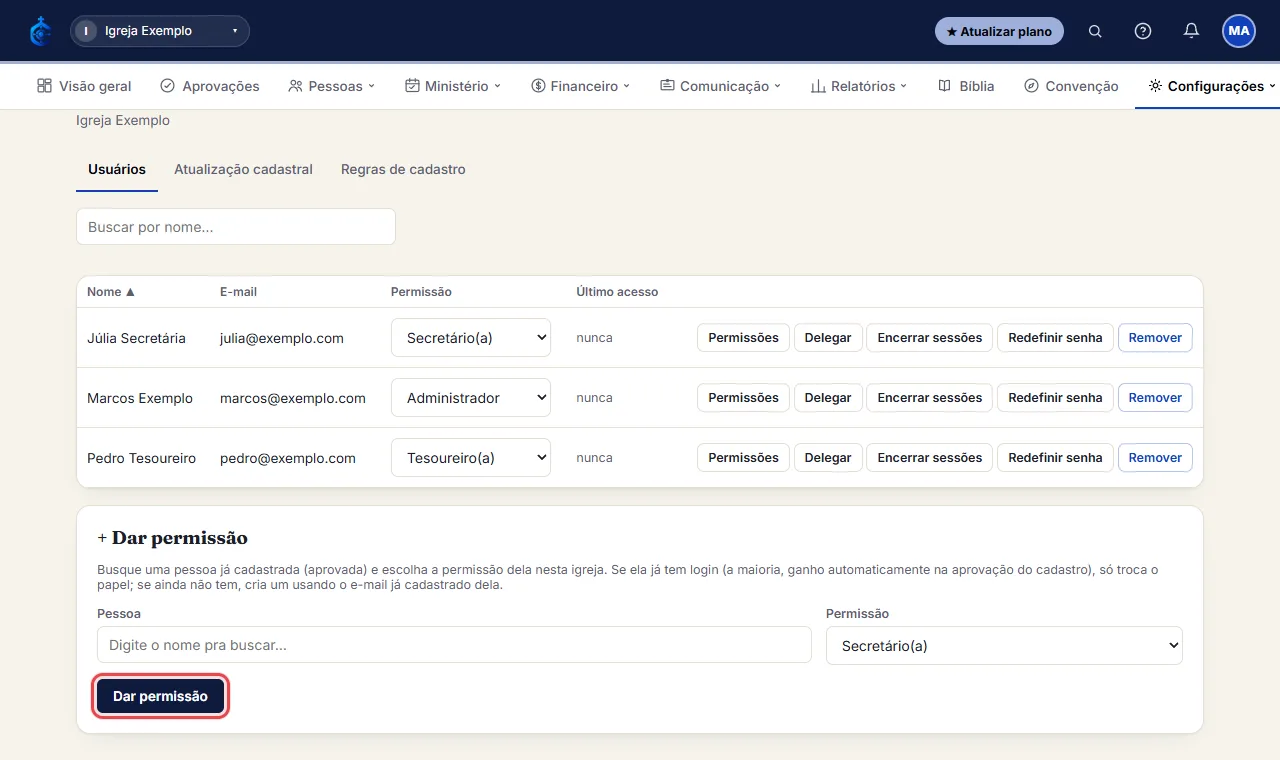Open Permissões for Júlia Secretária
The width and height of the screenshot is (1280, 760).
tap(743, 338)
